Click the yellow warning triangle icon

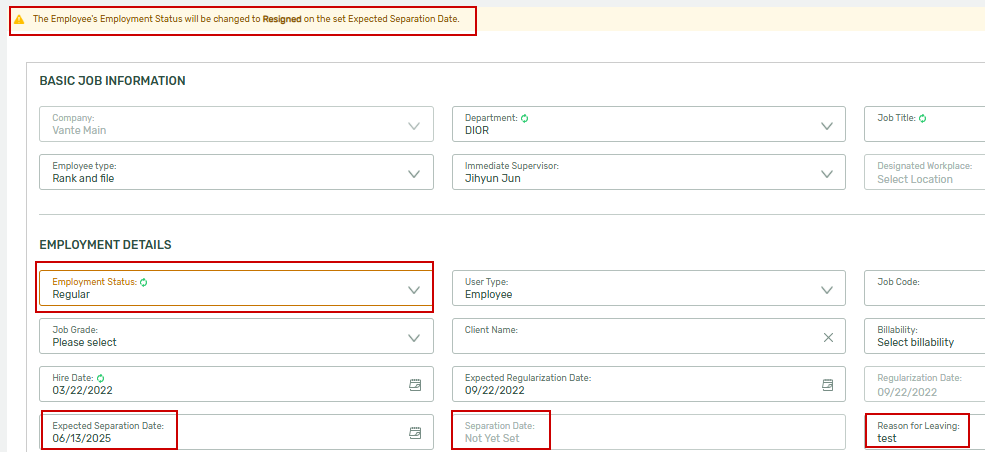19,19
